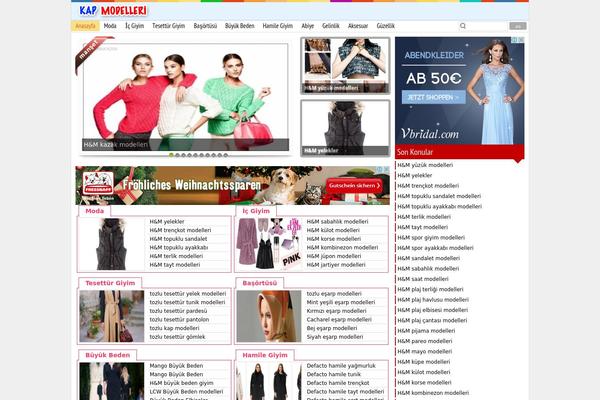Open H&M korse modelleri in İç Giyim list

334,239
